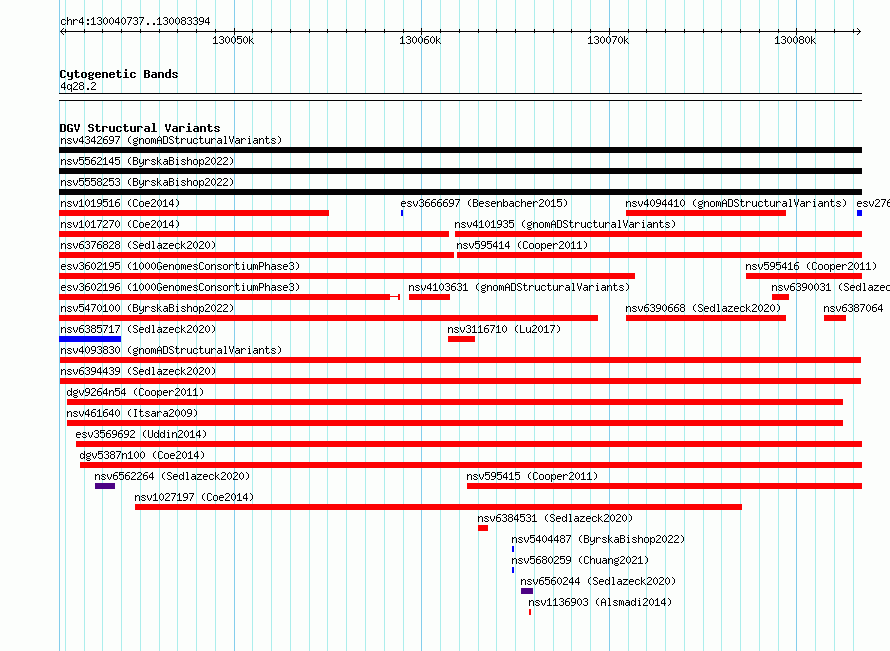The image size is (890, 651).
Task: Open the dgv5387n100 Coe2014 label
Action: [x=142, y=455]
